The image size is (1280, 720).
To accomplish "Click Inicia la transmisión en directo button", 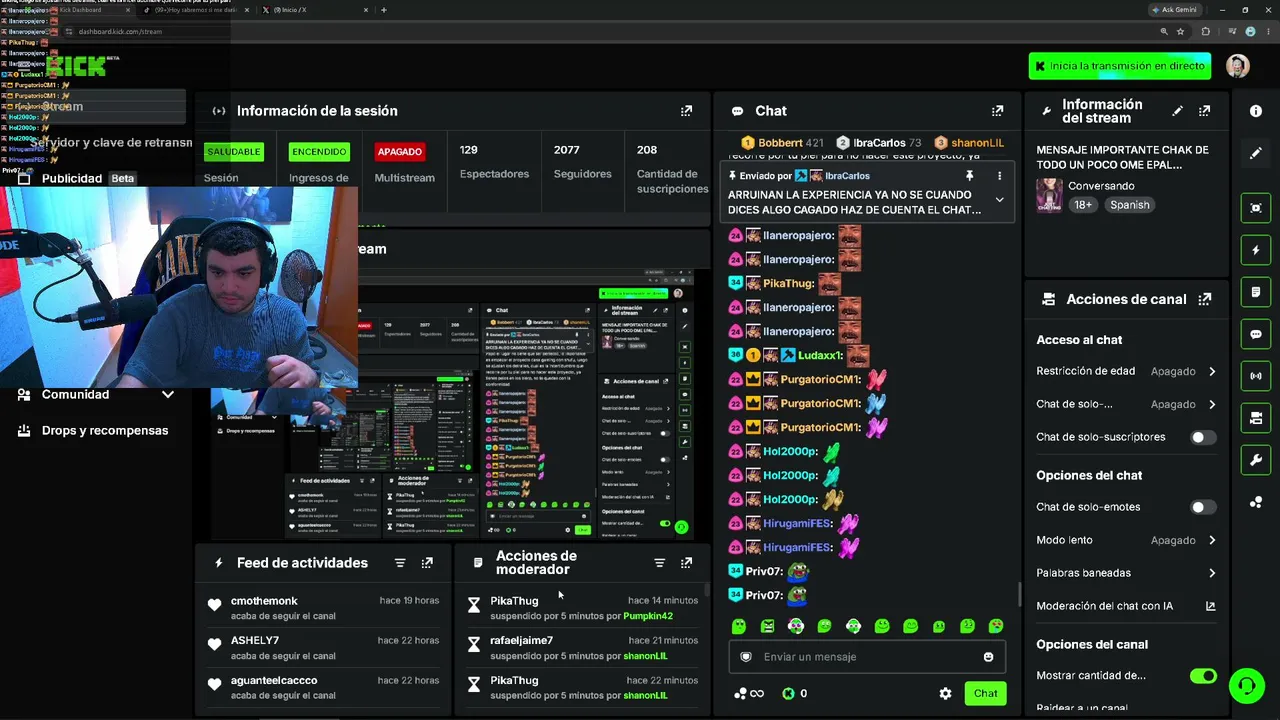I will (x=1119, y=66).
